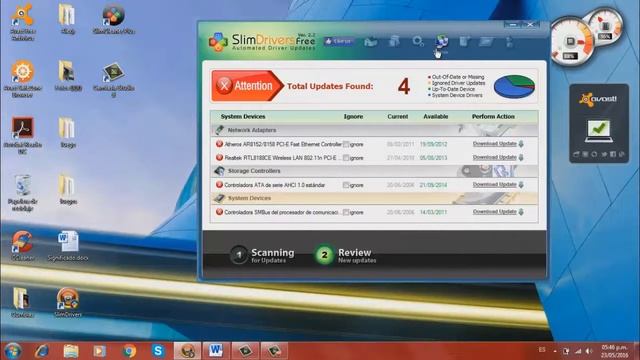Collapse the Storage Controllers category header
This screenshot has height=360, width=640.
click(374, 171)
